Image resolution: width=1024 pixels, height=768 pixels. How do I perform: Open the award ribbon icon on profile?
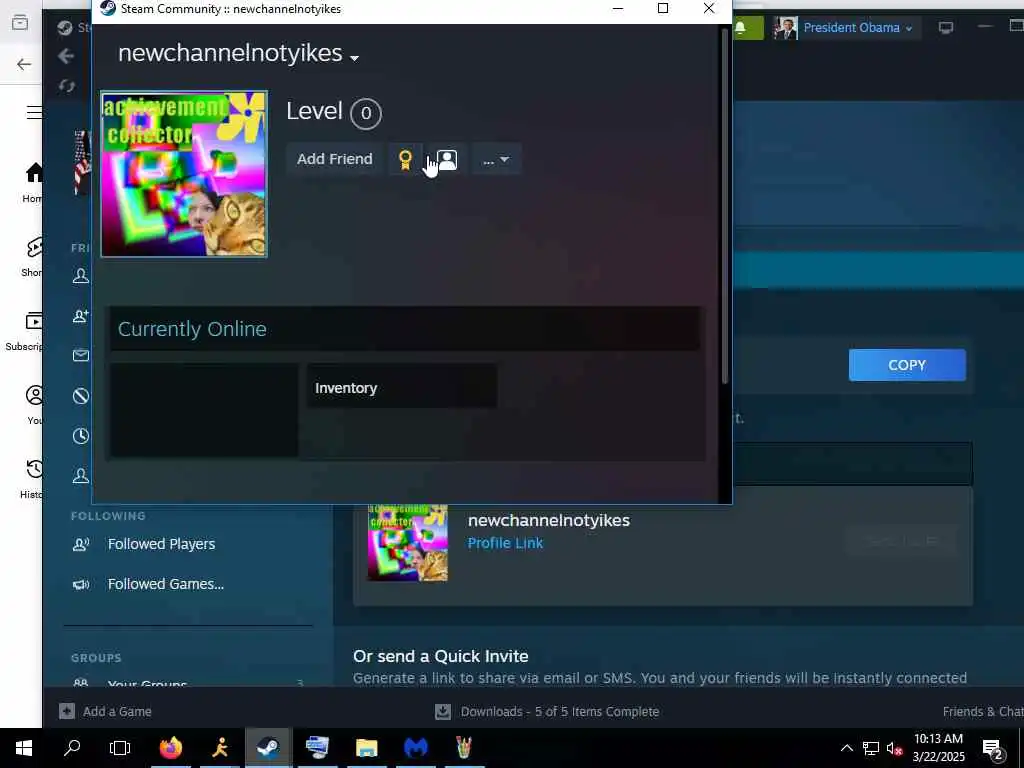coord(405,159)
